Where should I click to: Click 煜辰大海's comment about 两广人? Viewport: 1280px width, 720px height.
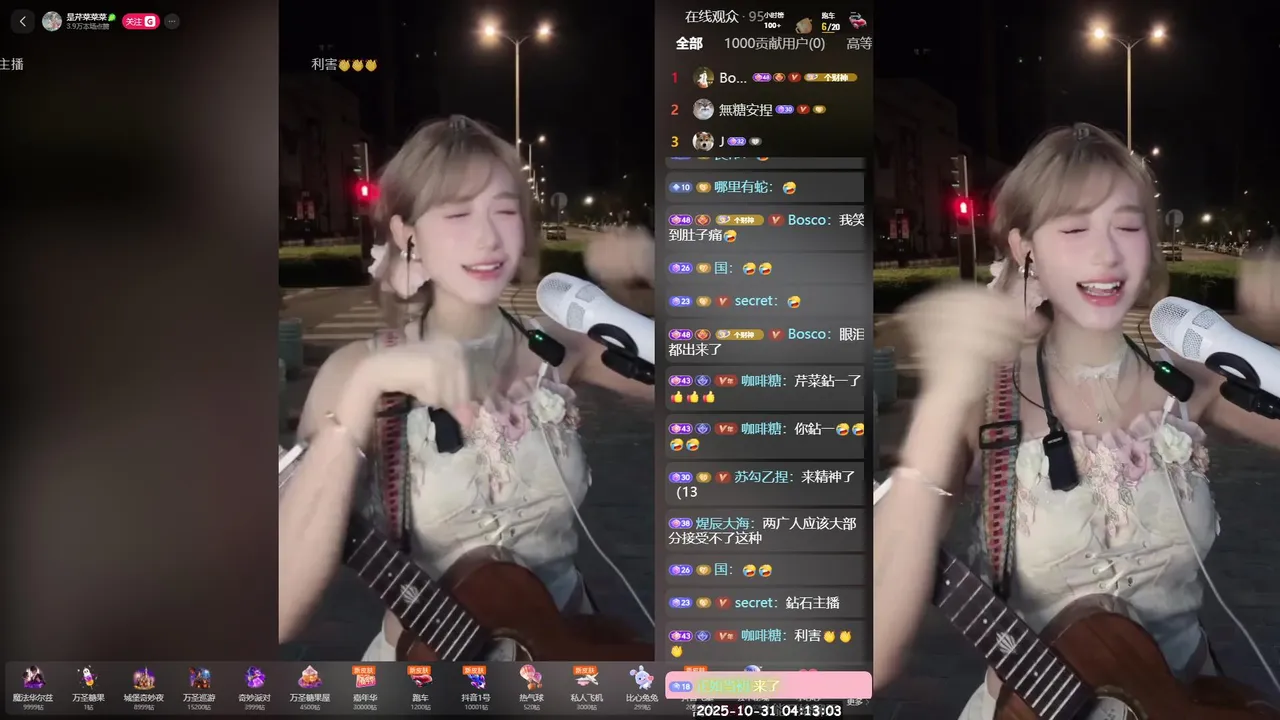[767, 531]
